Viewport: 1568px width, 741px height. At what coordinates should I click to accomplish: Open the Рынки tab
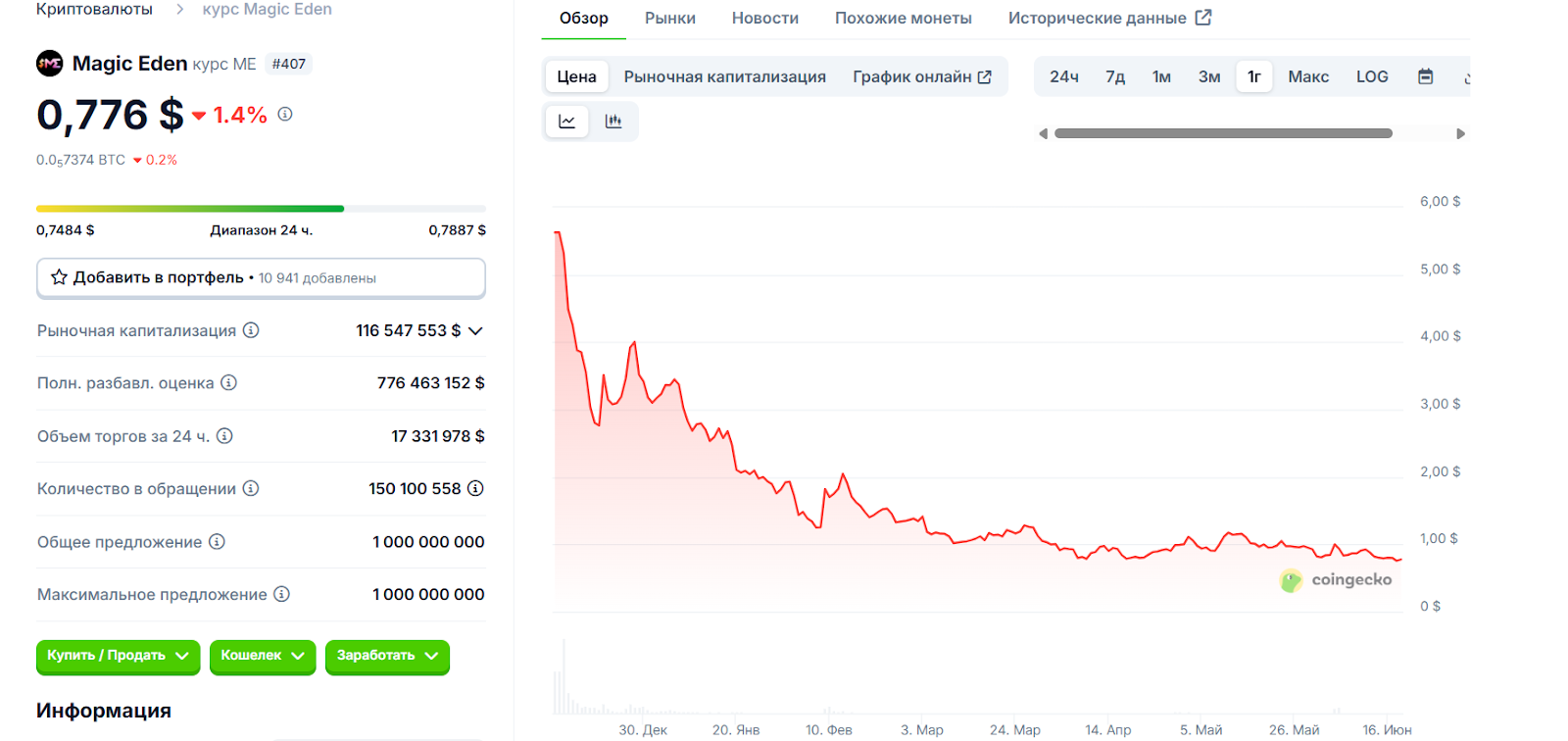coord(670,18)
